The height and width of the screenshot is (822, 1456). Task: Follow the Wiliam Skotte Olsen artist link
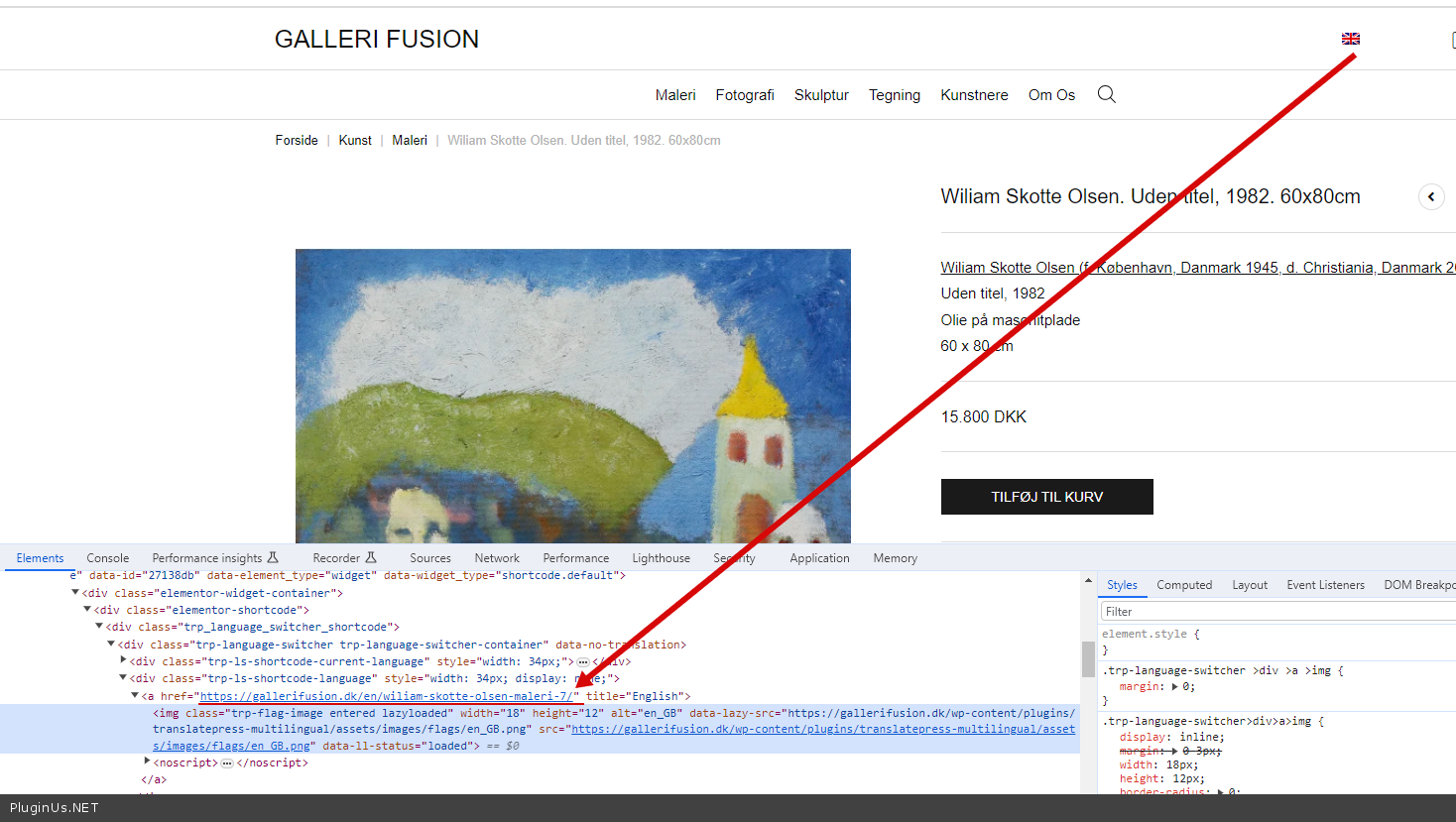click(x=1007, y=268)
